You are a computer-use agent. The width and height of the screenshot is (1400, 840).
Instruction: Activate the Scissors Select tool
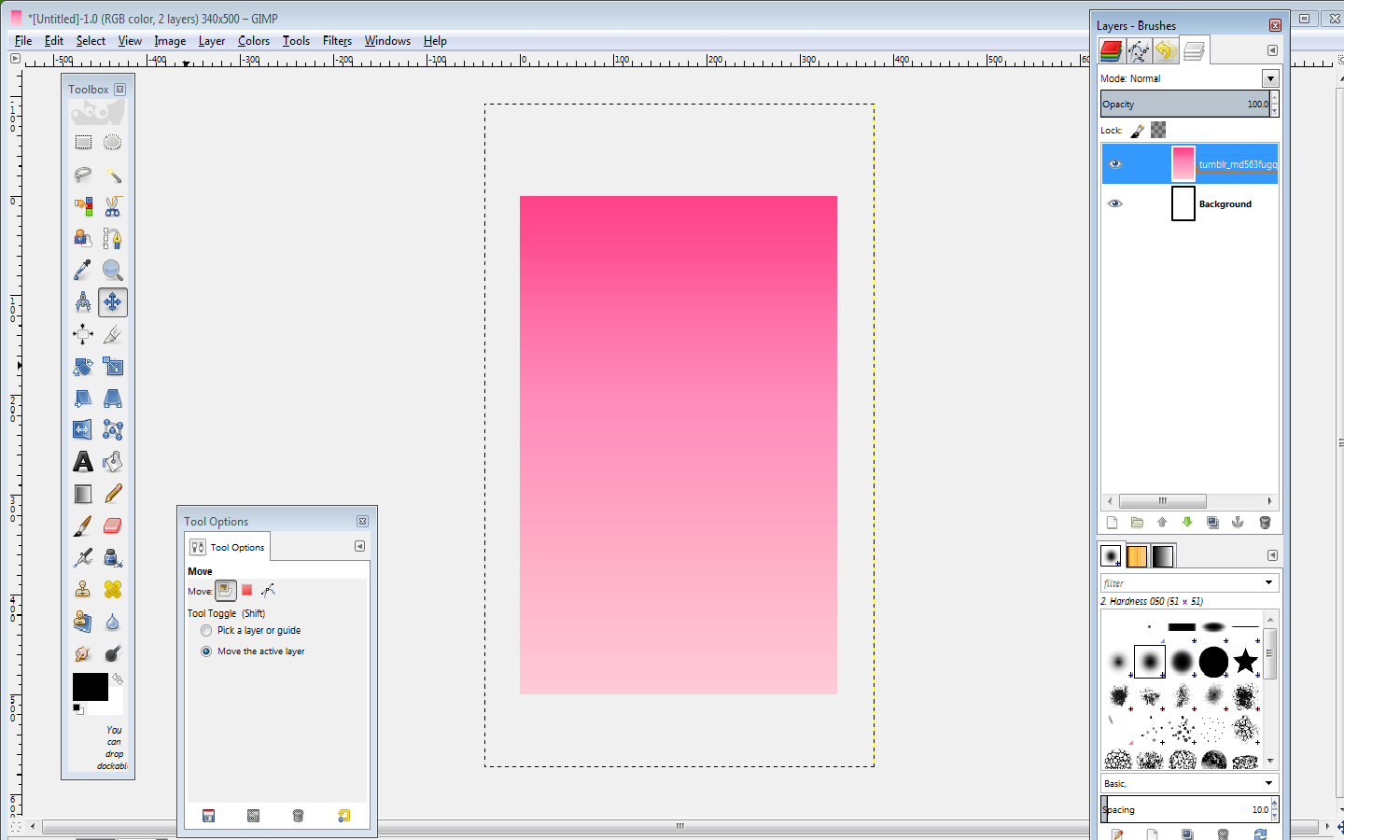pos(113,206)
